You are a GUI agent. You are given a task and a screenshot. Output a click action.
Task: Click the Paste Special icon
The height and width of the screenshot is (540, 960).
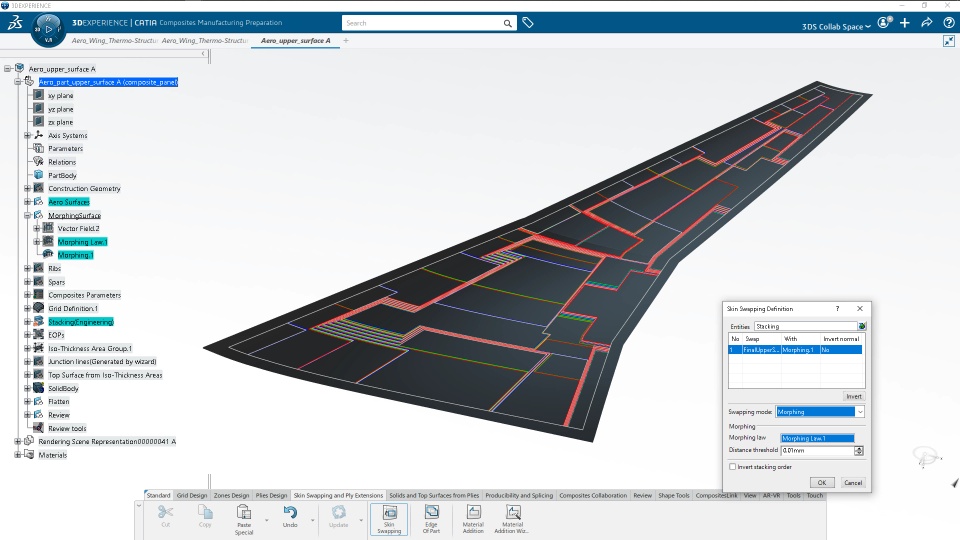click(244, 512)
